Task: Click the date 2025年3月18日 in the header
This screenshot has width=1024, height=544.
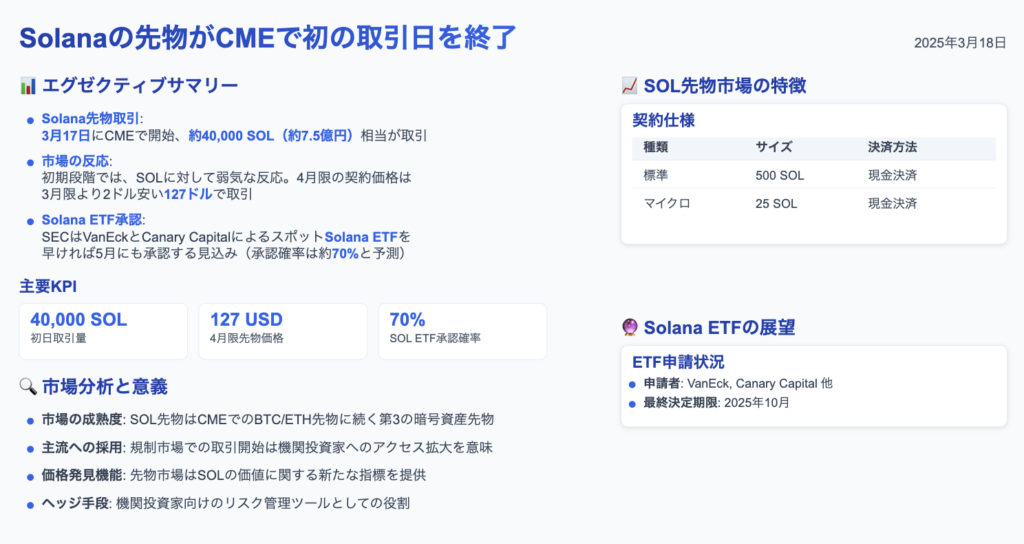Action: coord(958,43)
